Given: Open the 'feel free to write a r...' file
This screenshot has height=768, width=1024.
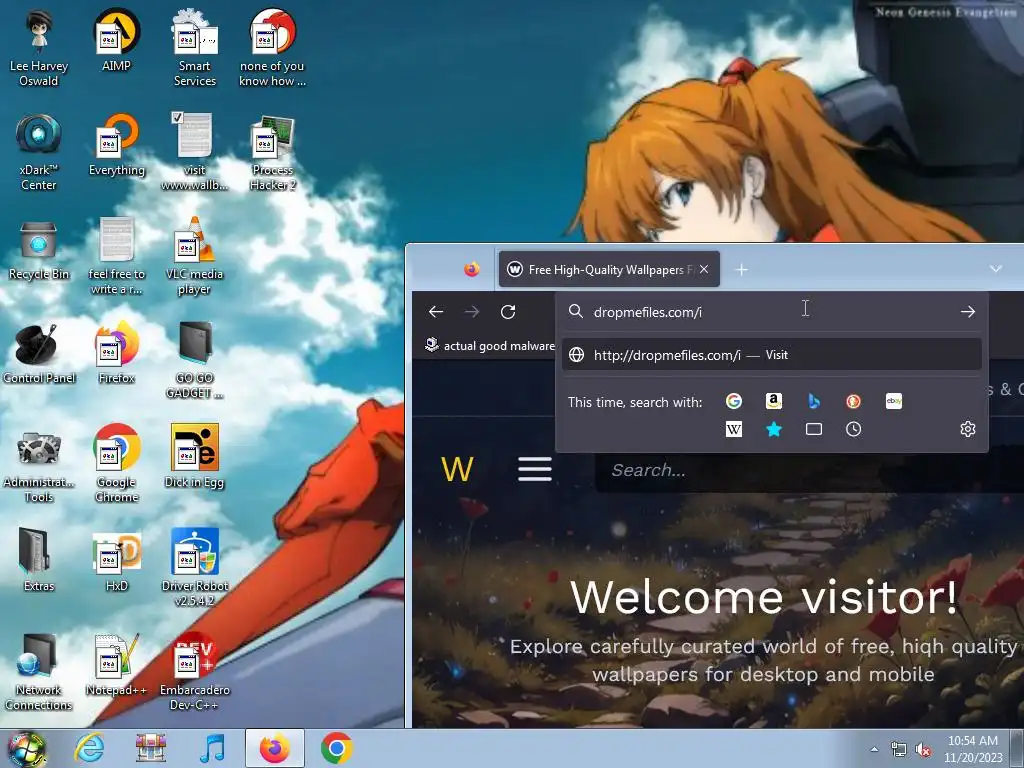Looking at the screenshot, I should [116, 256].
